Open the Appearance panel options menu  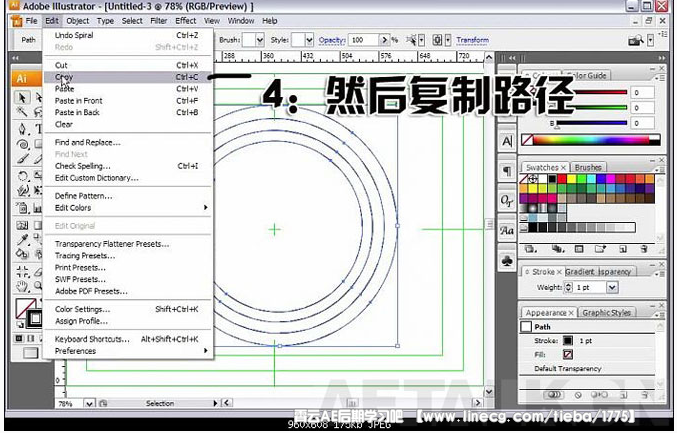coord(659,314)
